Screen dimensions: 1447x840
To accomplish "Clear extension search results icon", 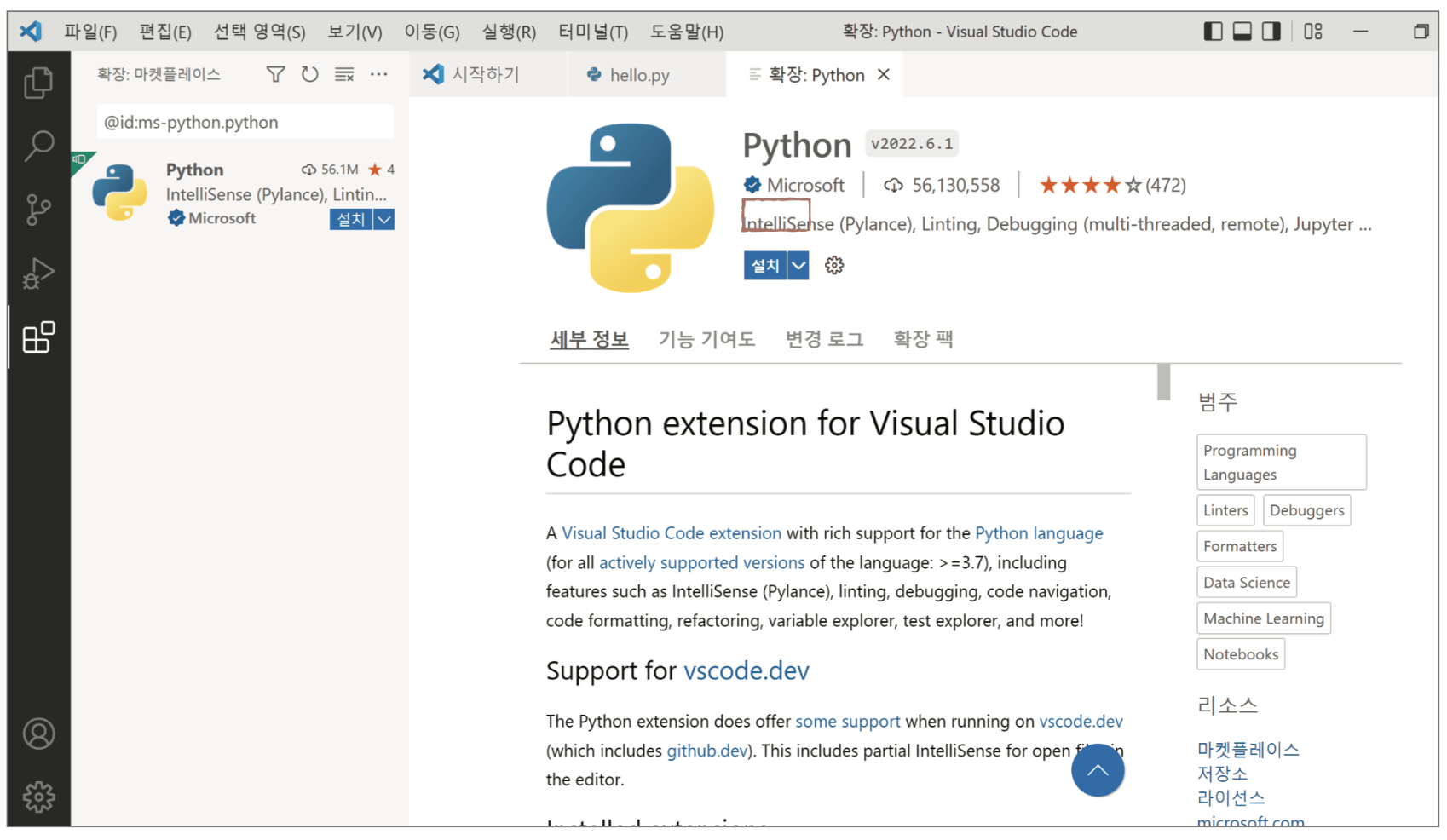I will pos(344,75).
